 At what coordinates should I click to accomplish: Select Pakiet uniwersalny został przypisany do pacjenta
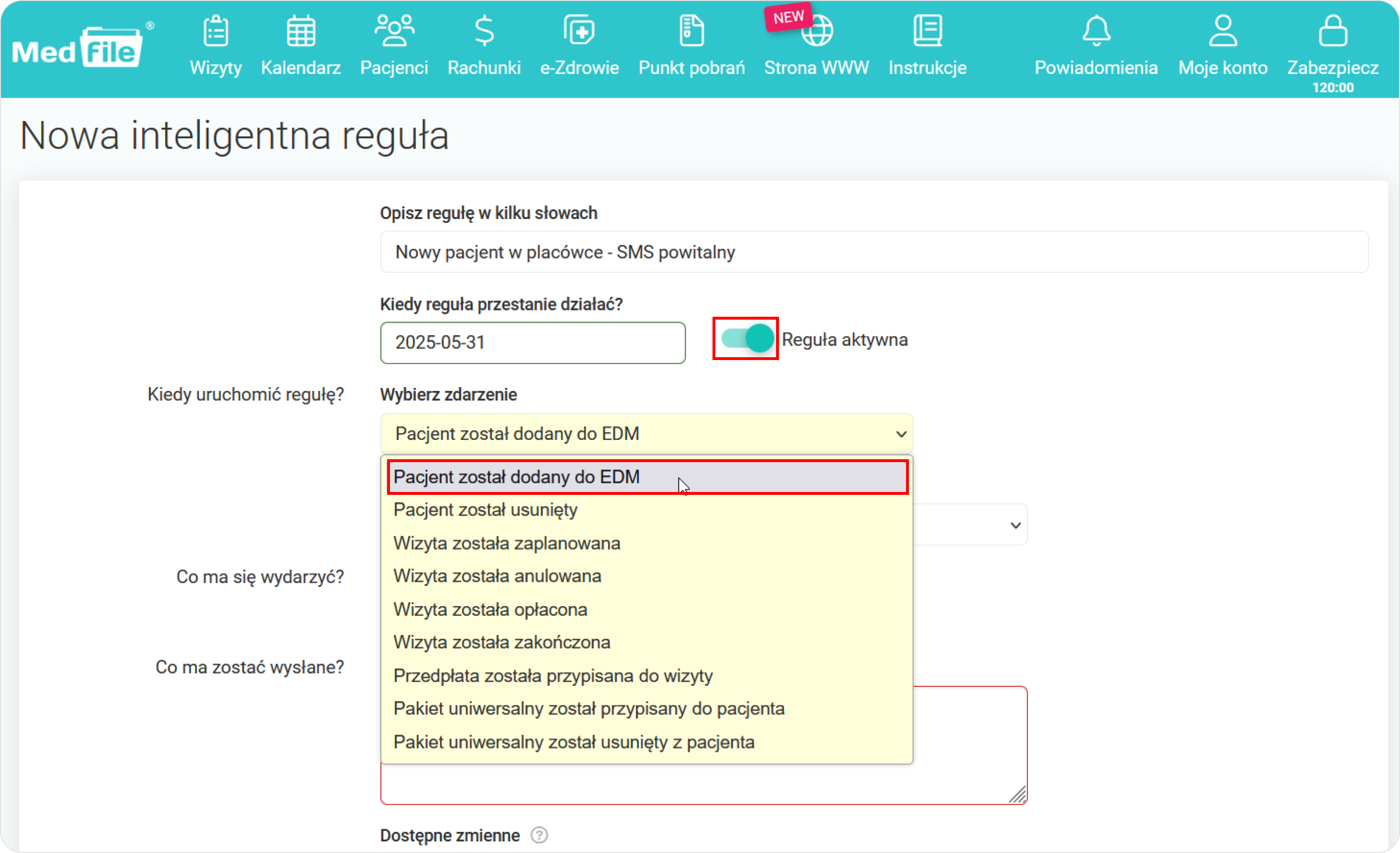(647, 709)
